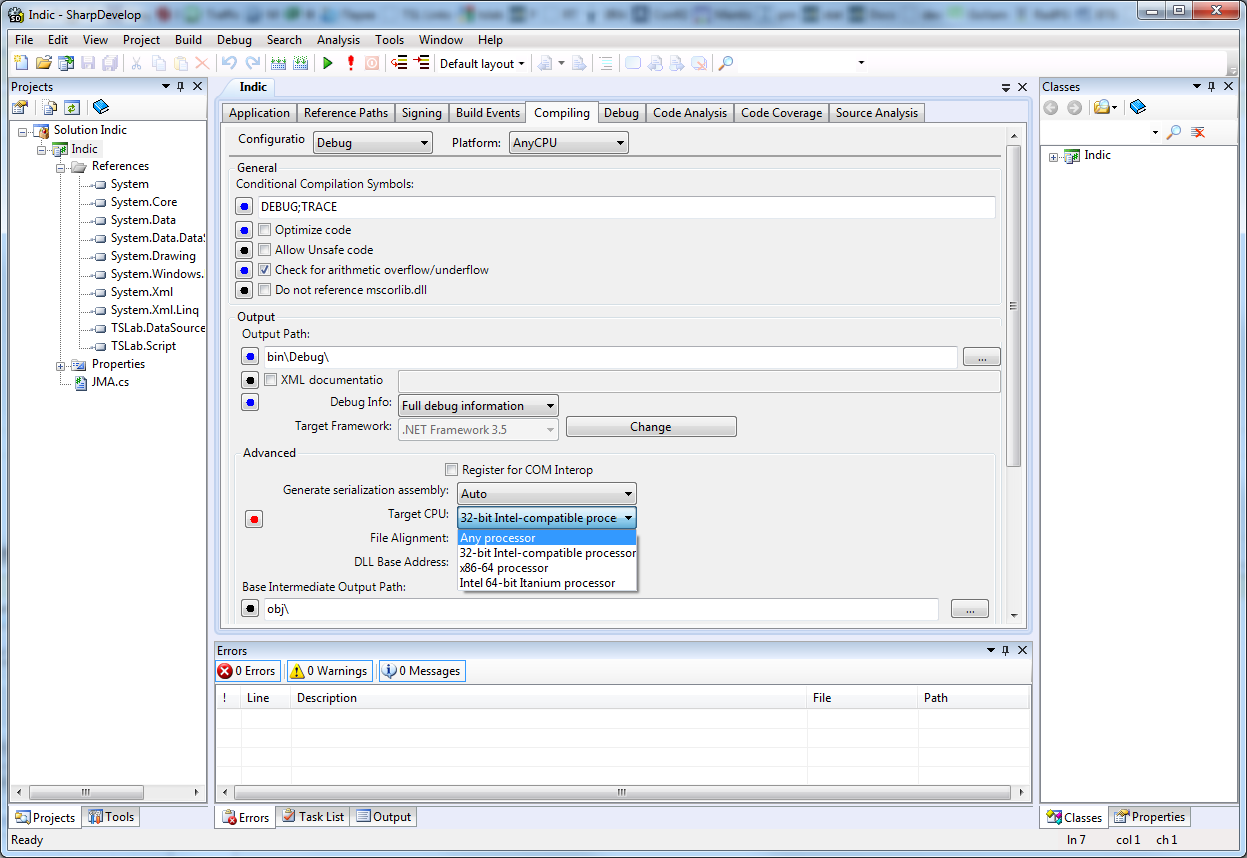
Task: Click the Refresh icon in Projects panel toolbar
Action: (x=72, y=107)
